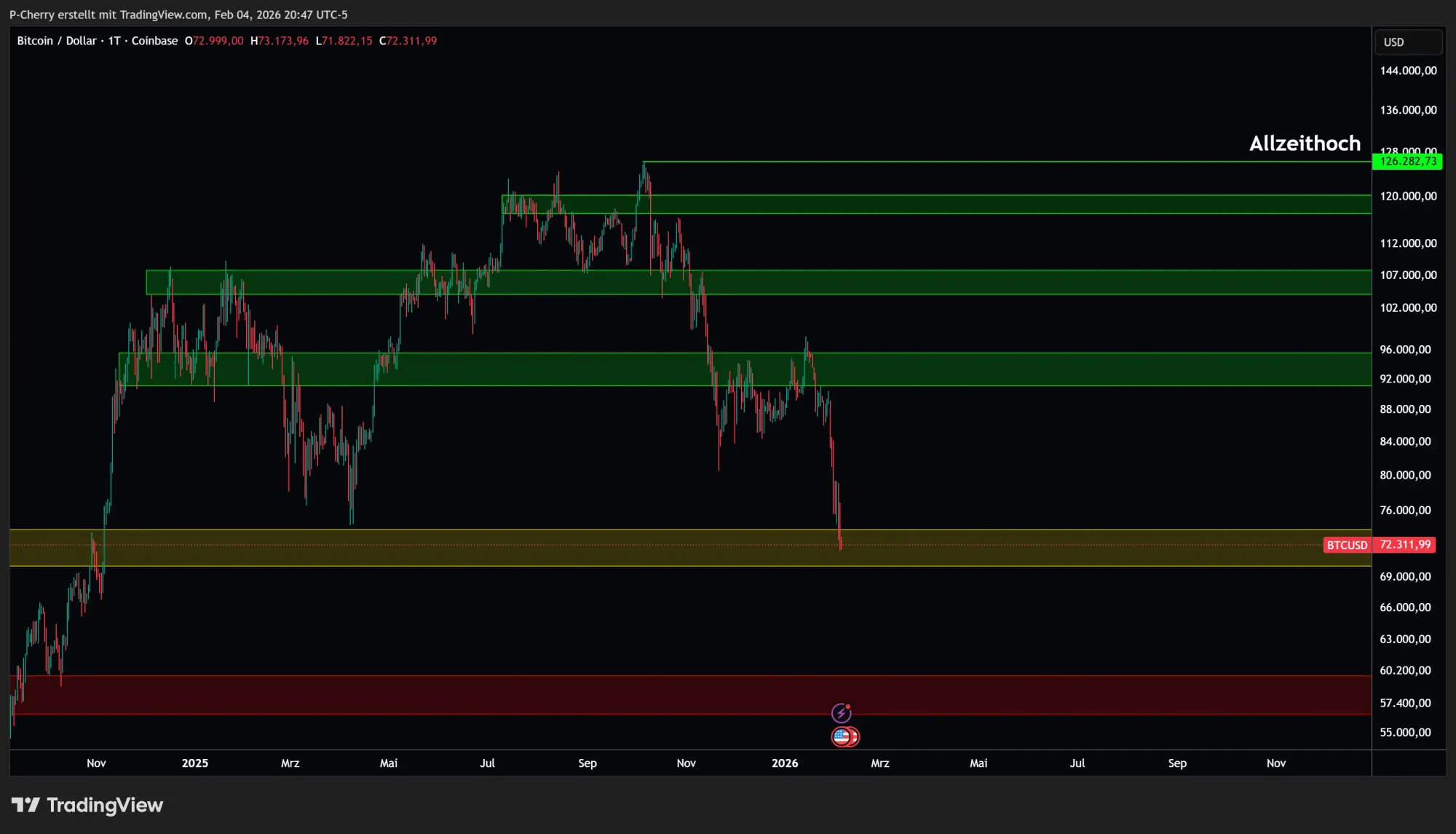Image resolution: width=1456 pixels, height=834 pixels.
Task: Click the purple lightning news event icon
Action: tap(841, 712)
